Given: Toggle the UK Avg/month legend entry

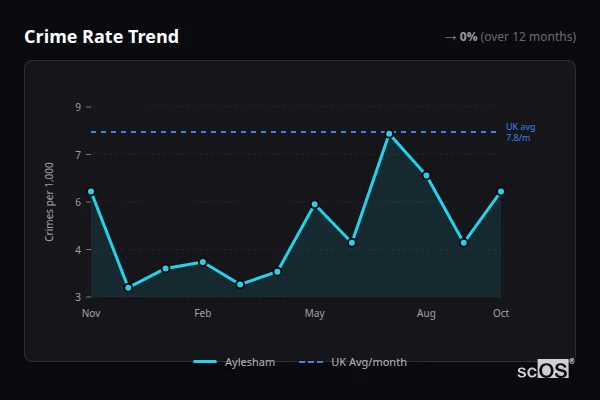Looking at the screenshot, I should 352,362.
